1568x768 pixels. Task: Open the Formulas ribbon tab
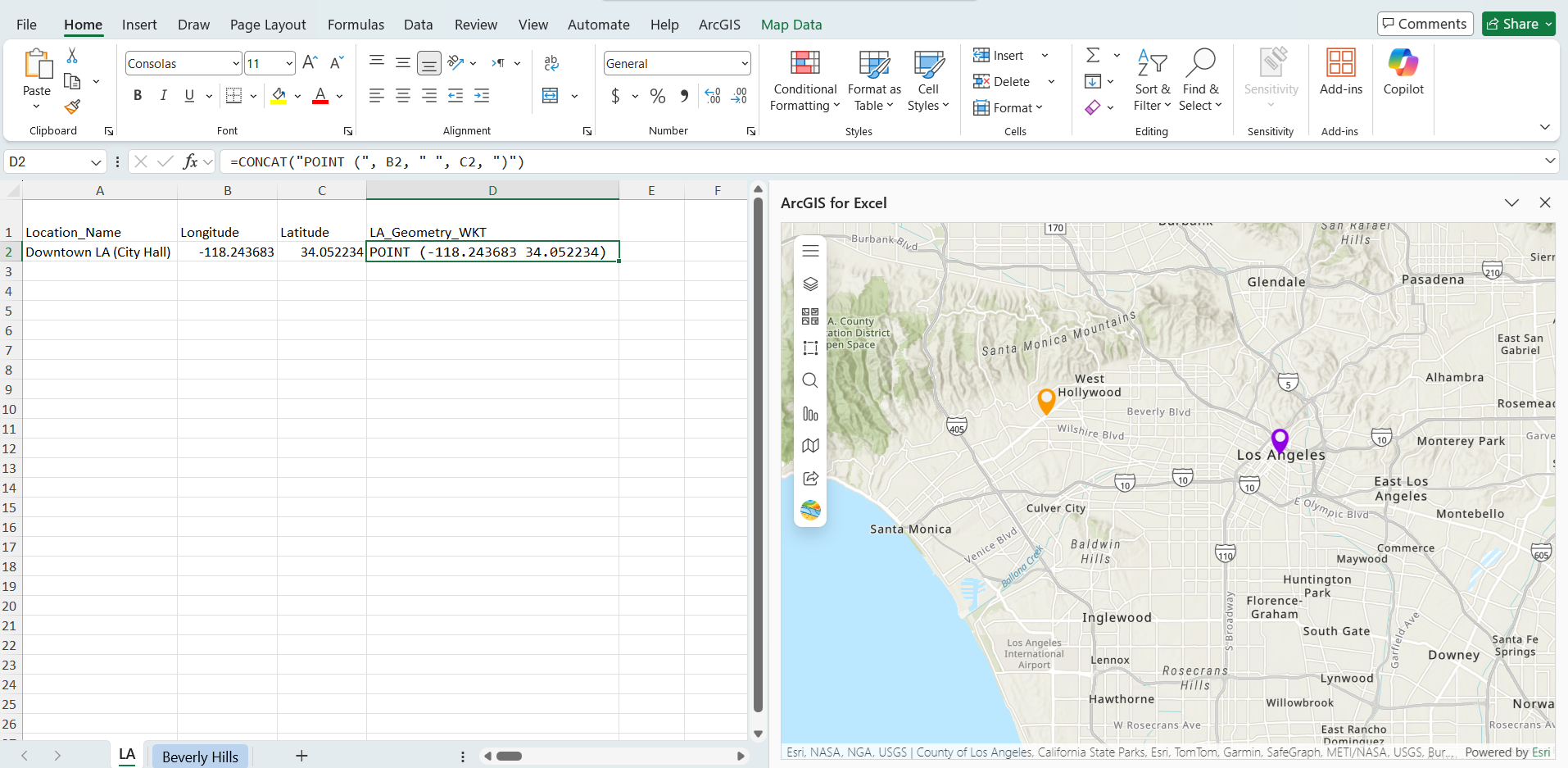(x=356, y=25)
